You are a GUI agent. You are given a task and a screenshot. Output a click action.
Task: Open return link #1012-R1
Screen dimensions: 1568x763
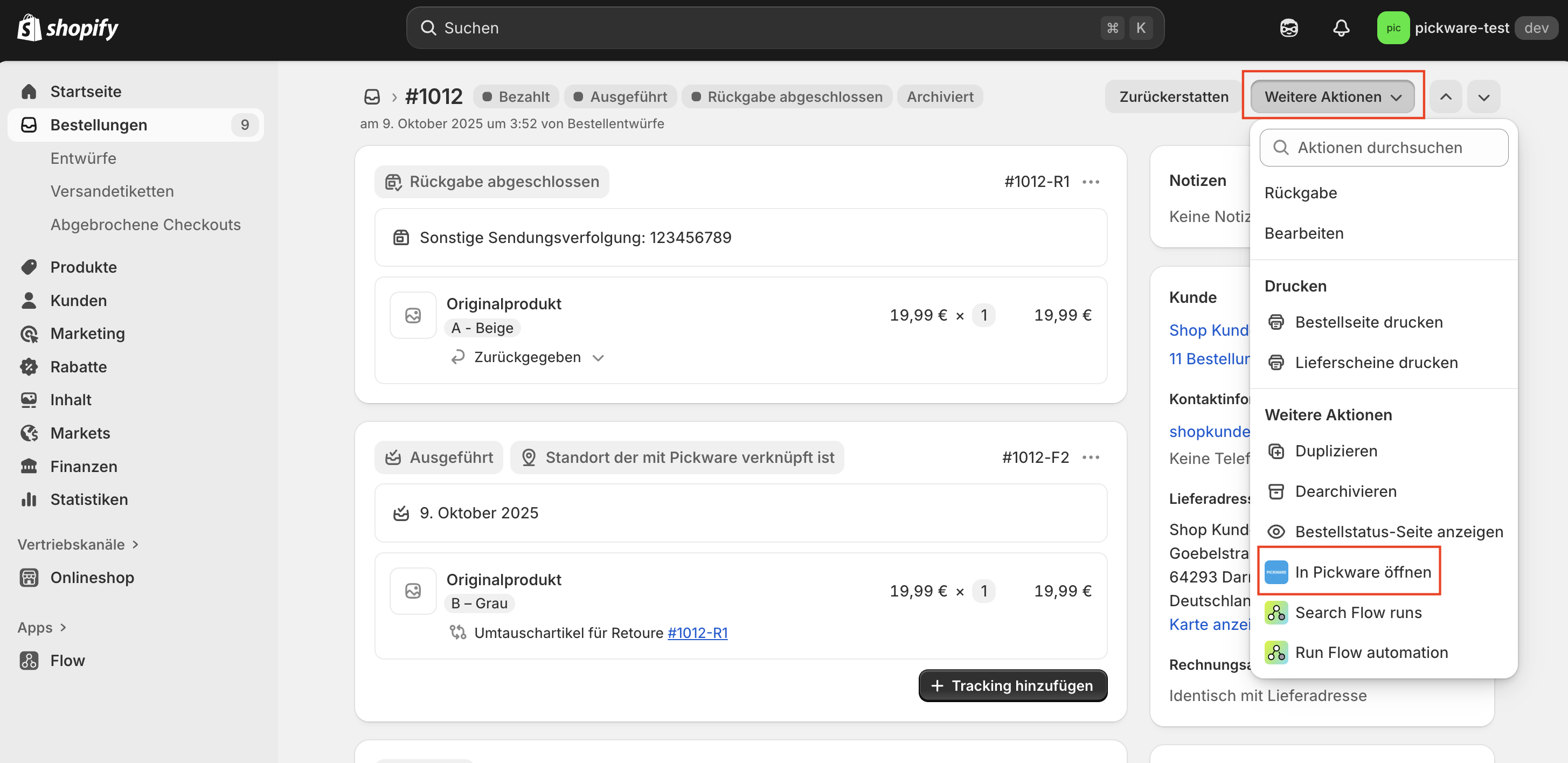[697, 633]
